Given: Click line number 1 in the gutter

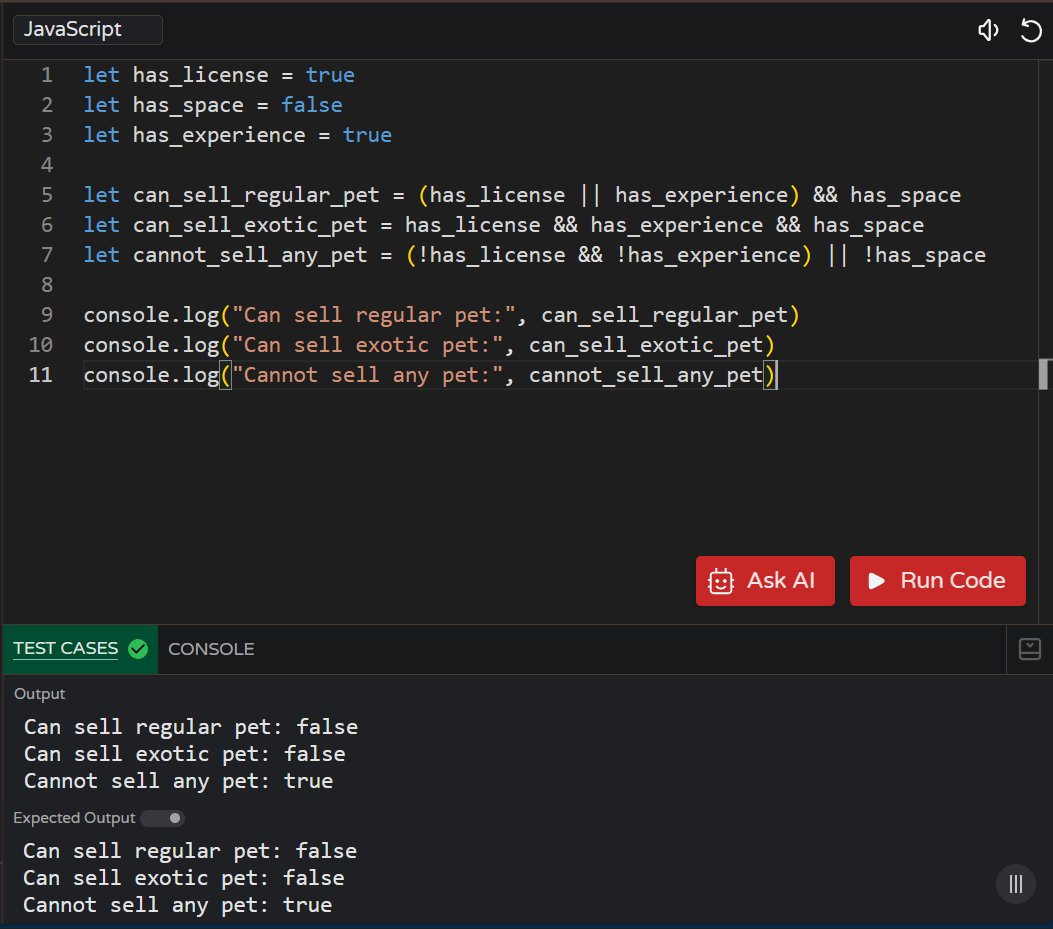Looking at the screenshot, I should click(47, 75).
